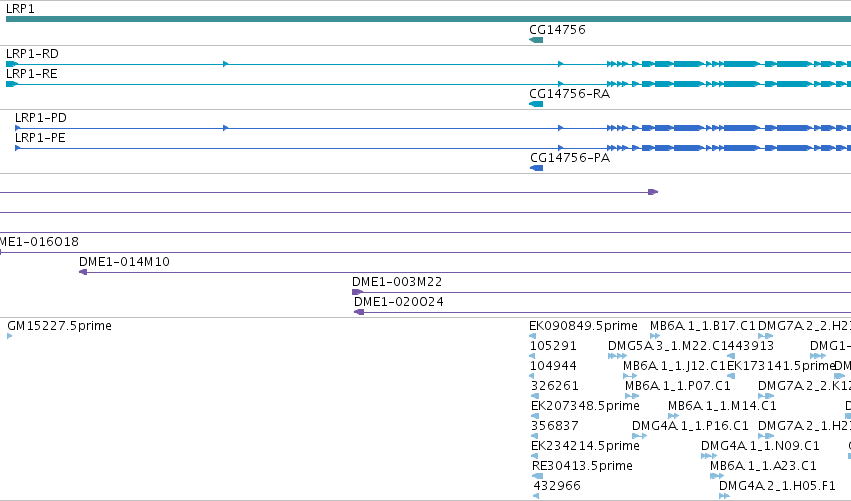Click the MB6A.1_1.A23.C1 label

coord(763,466)
